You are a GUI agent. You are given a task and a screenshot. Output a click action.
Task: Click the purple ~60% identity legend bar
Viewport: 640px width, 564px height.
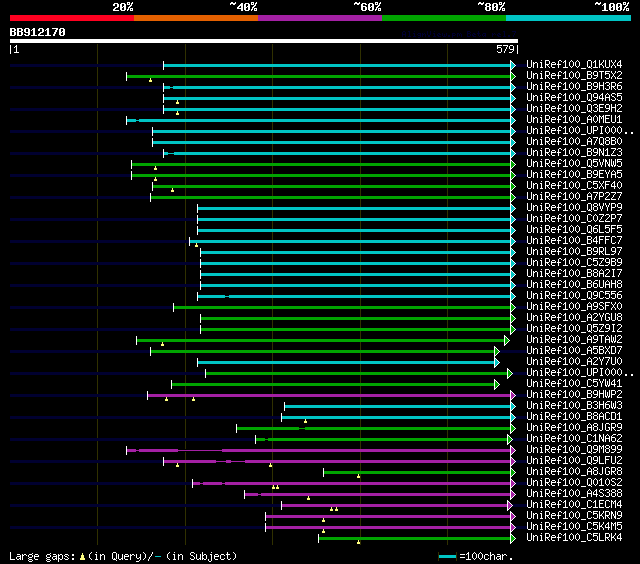320,18
